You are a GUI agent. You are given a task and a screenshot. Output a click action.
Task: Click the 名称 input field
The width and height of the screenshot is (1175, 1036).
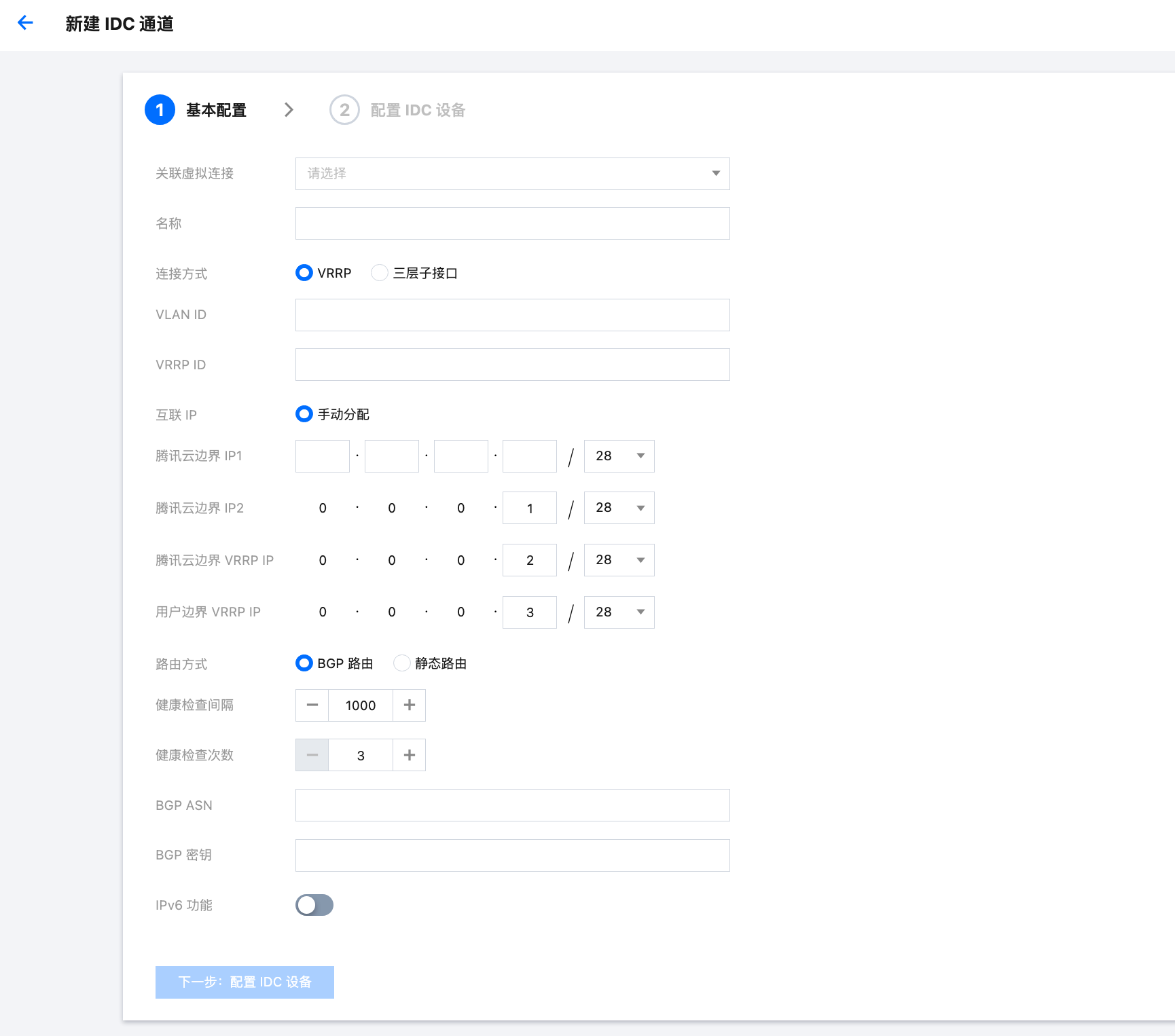pyautogui.click(x=512, y=223)
